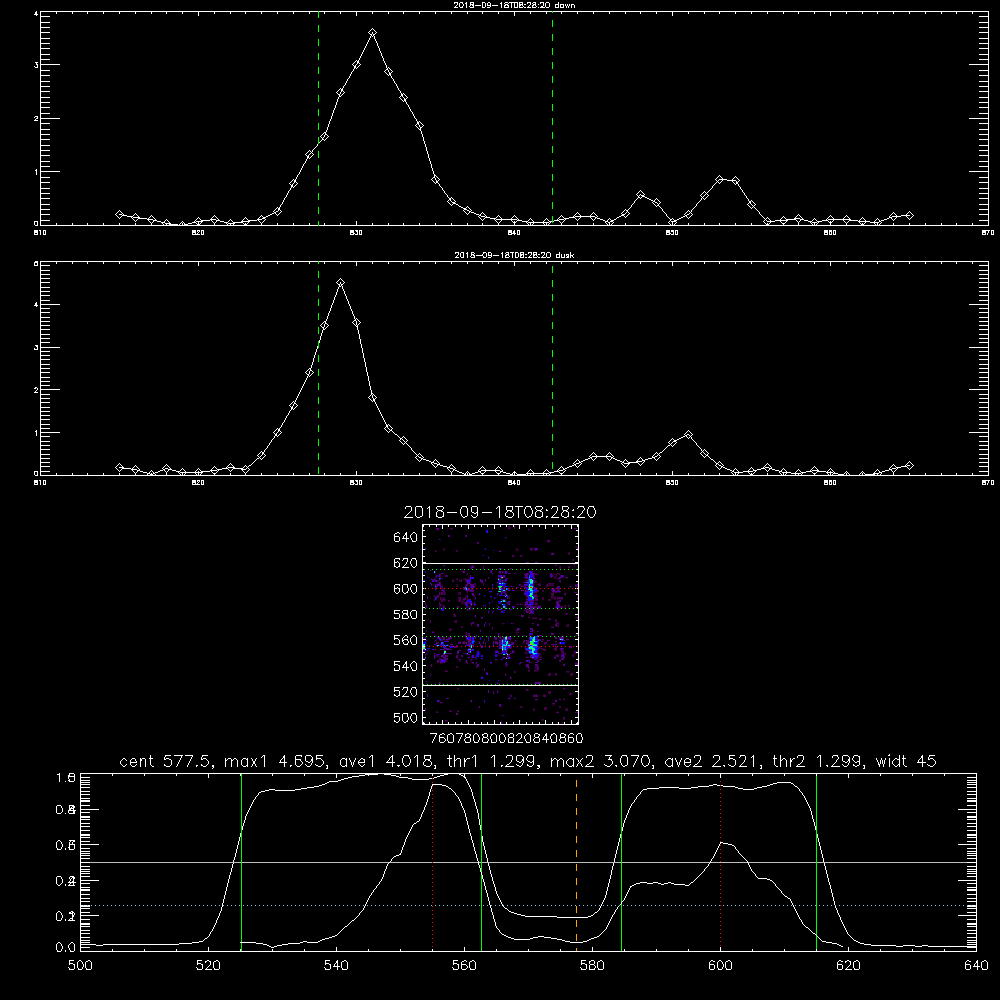1000x1000 pixels.
Task: Click the 'cent 577.5' value in the stats line
Action: click(166, 761)
